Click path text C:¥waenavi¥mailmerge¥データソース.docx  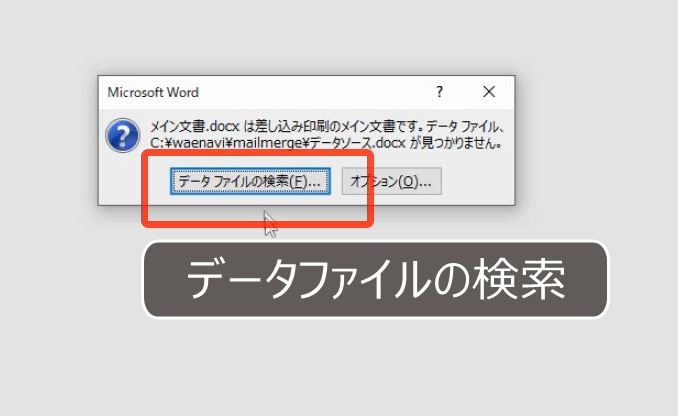[277, 142]
